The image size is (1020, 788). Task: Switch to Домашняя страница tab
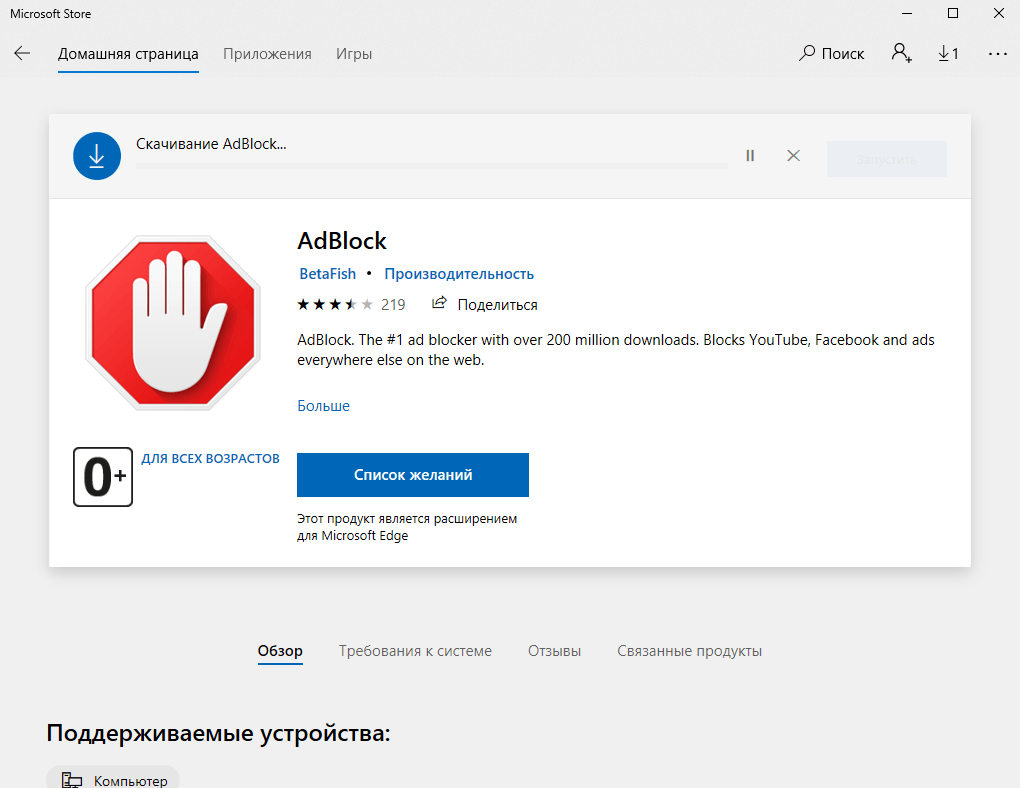[x=128, y=54]
